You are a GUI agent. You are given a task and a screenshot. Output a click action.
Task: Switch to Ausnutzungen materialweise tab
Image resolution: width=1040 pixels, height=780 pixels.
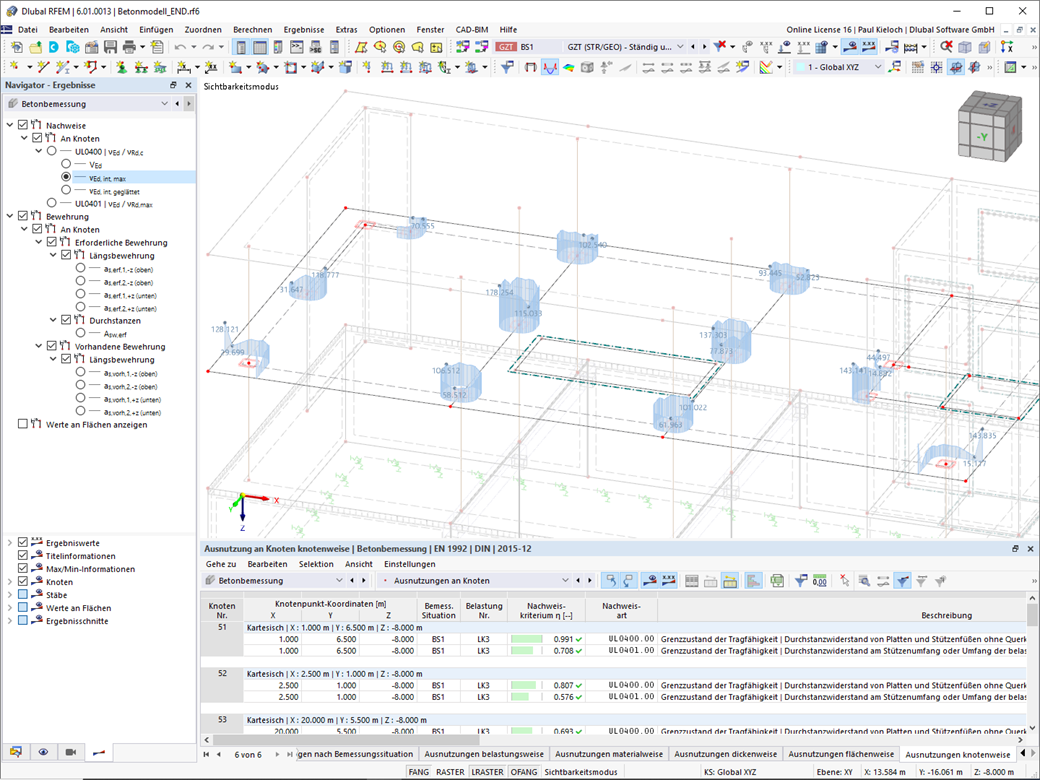608,754
